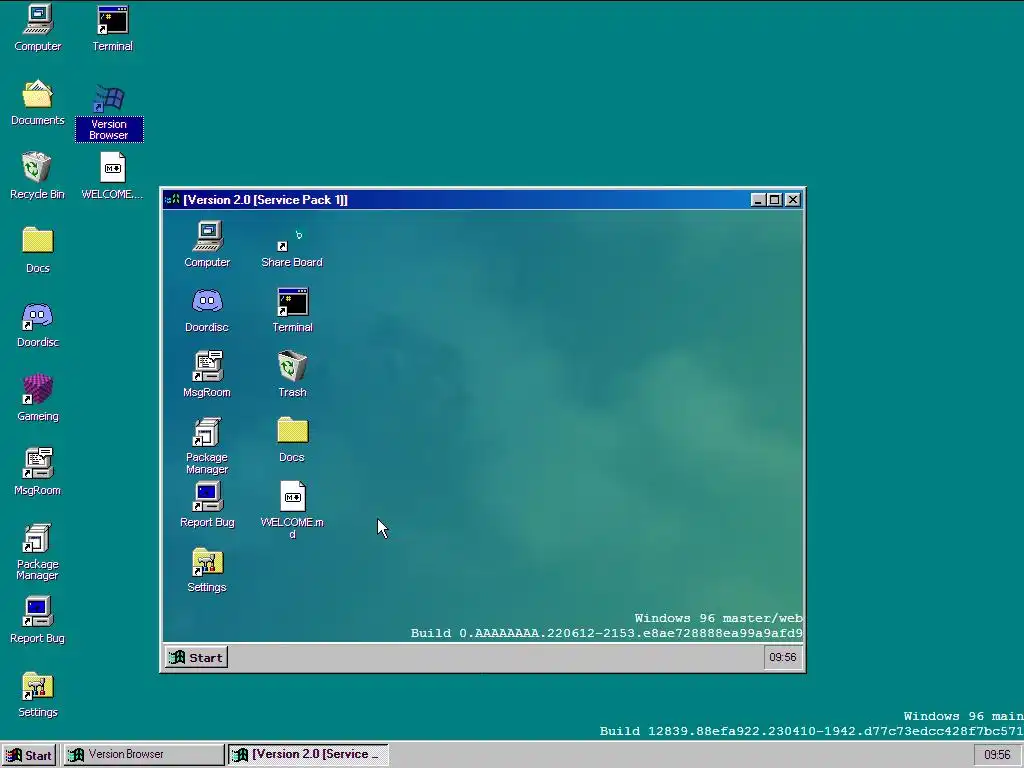Click the Start button inside Version 2.0 window
Image resolution: width=1024 pixels, height=768 pixels.
[197, 657]
